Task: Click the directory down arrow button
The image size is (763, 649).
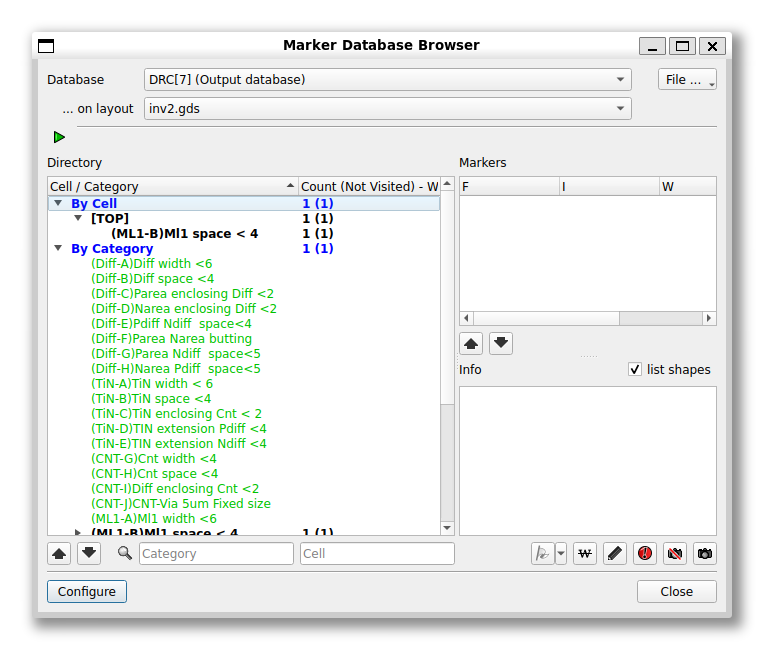Action: point(89,554)
